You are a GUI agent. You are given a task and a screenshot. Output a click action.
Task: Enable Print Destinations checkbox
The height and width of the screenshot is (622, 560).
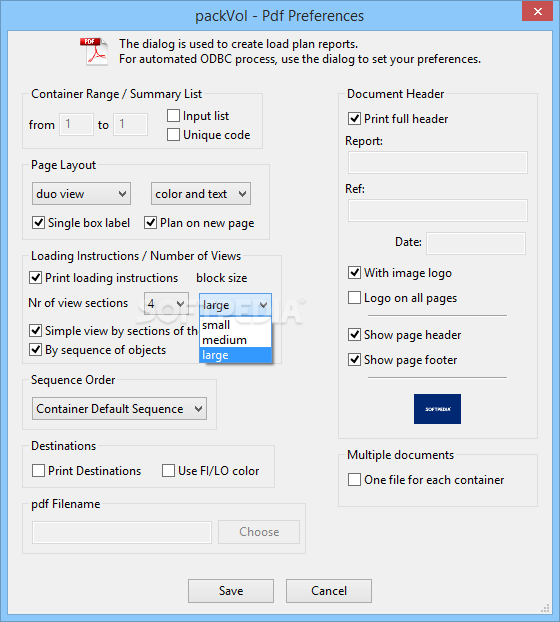[38, 470]
